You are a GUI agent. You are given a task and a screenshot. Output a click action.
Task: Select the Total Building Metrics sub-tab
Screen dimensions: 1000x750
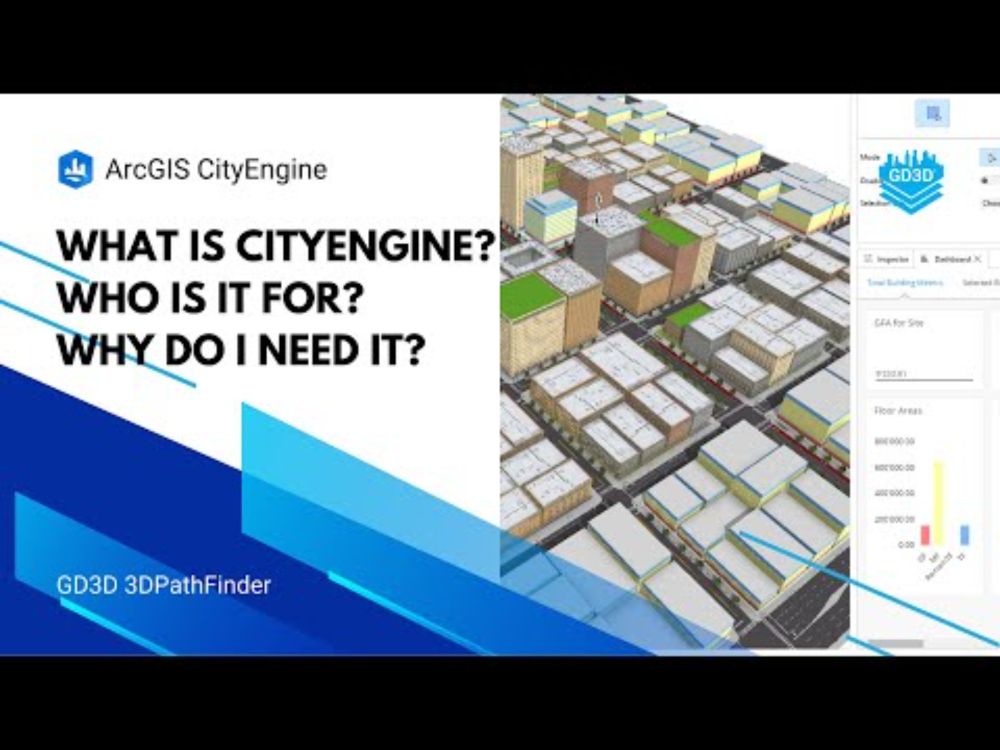coord(905,283)
